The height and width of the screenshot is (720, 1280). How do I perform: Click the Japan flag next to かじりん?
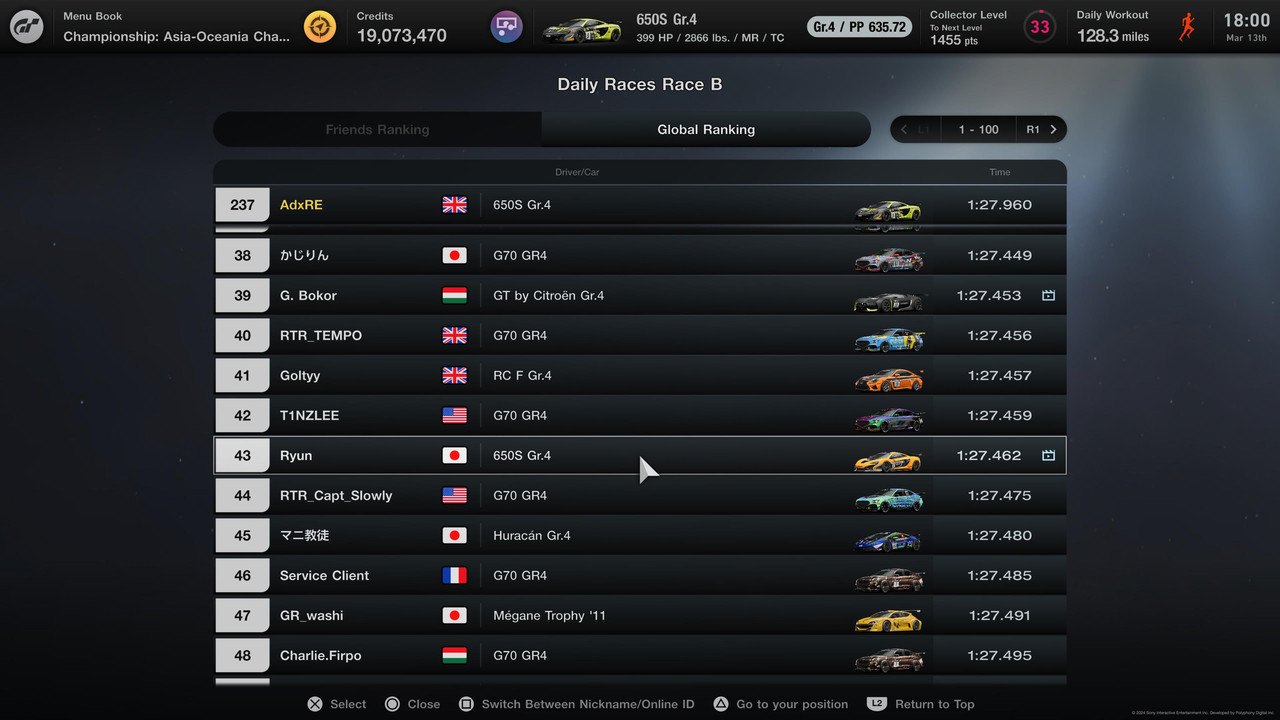tap(454, 255)
